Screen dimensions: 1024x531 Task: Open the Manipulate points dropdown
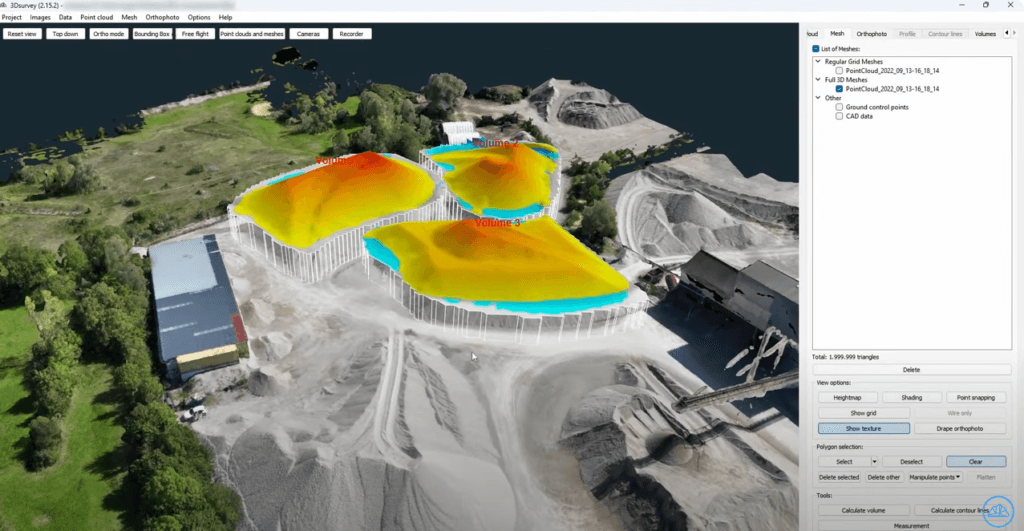(935, 477)
